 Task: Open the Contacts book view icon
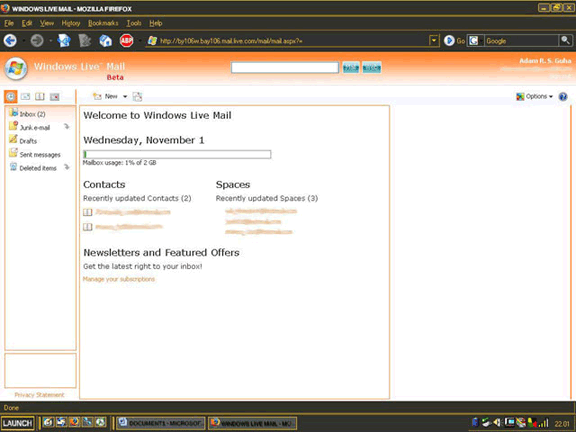(40, 97)
